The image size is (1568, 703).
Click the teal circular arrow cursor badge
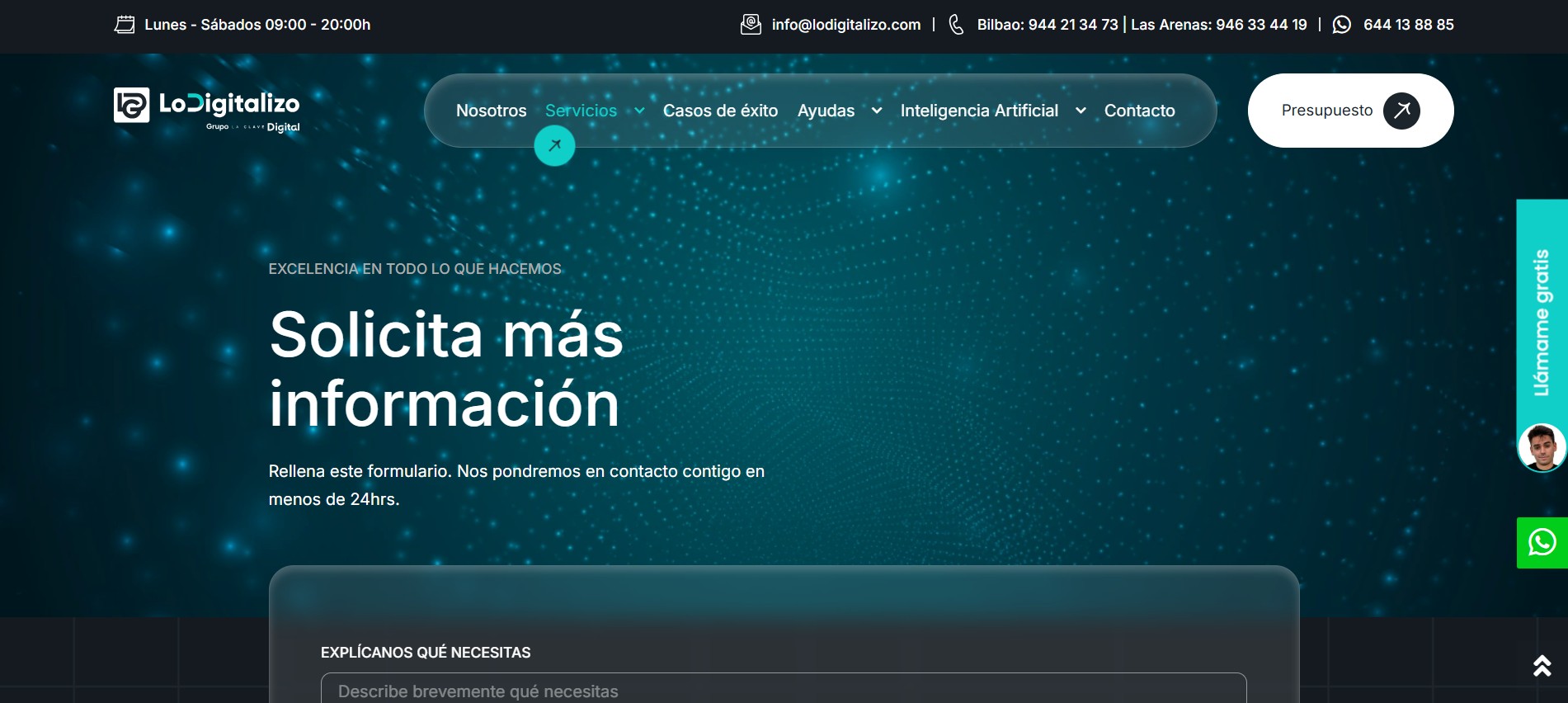(x=554, y=146)
